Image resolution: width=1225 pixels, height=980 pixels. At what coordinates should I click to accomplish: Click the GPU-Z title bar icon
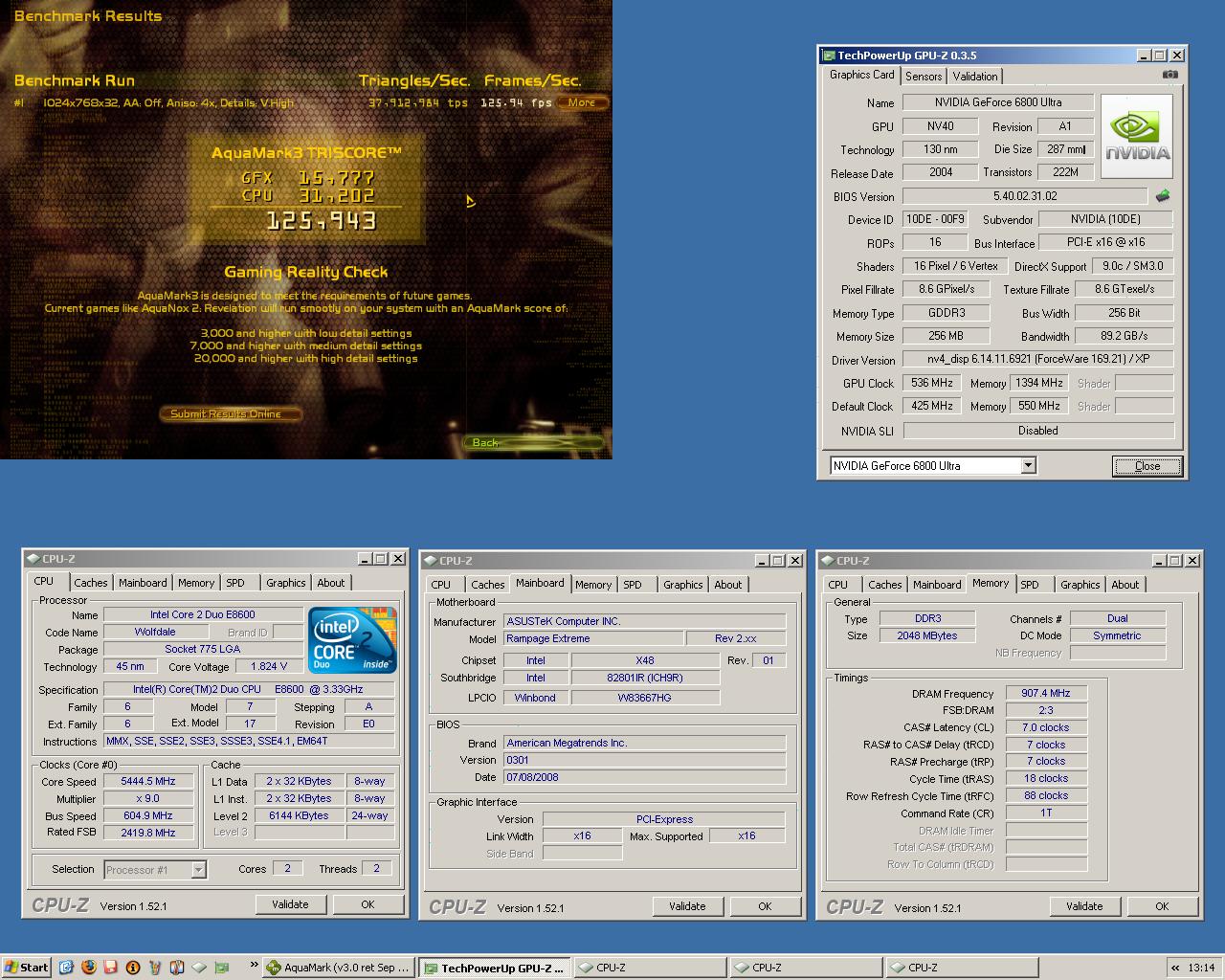pos(828,56)
